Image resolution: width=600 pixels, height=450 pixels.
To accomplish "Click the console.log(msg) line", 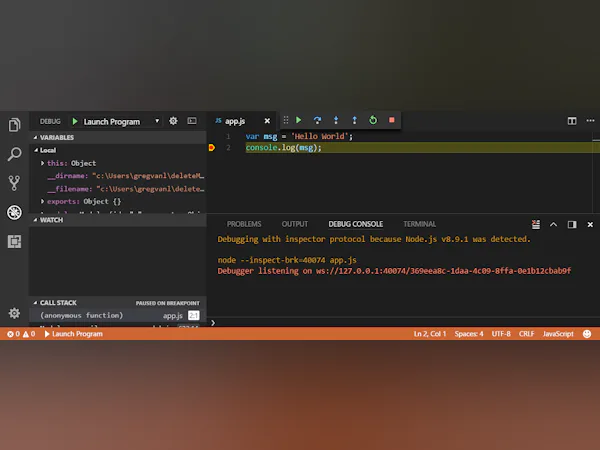I will coord(284,148).
